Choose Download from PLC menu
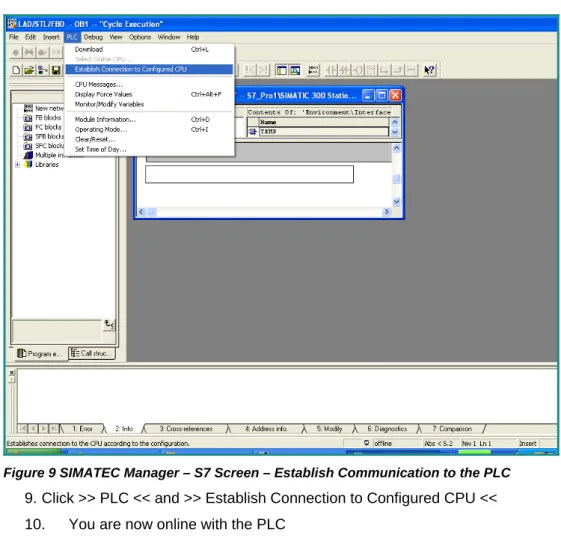 pyautogui.click(x=149, y=49)
